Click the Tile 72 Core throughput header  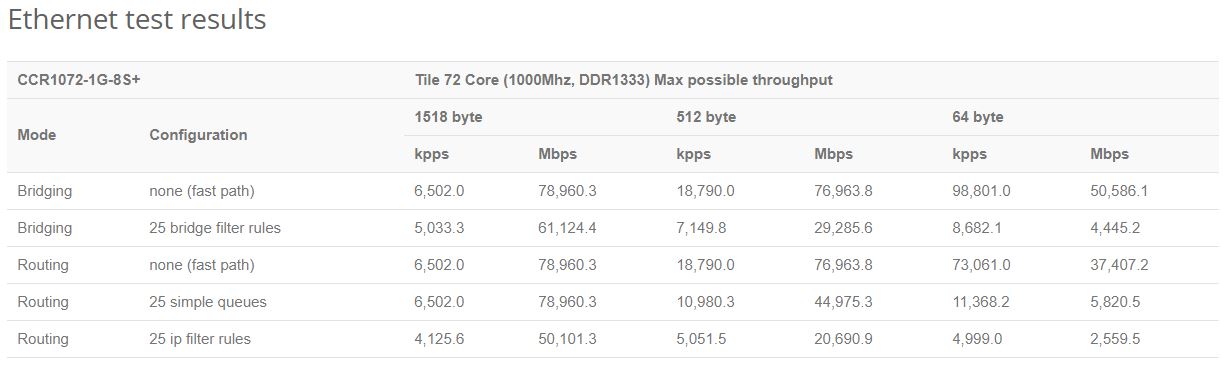(x=624, y=80)
